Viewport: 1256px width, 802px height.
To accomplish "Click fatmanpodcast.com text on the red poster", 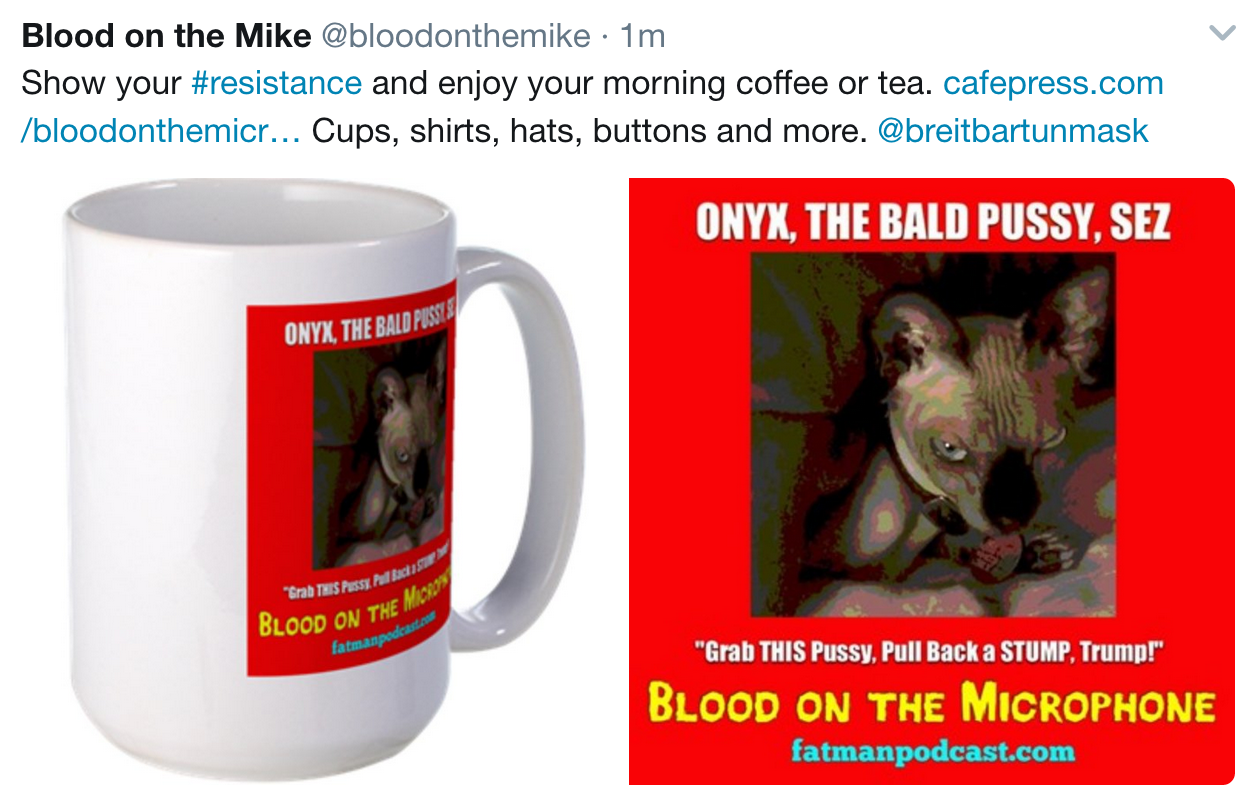I will (x=931, y=749).
